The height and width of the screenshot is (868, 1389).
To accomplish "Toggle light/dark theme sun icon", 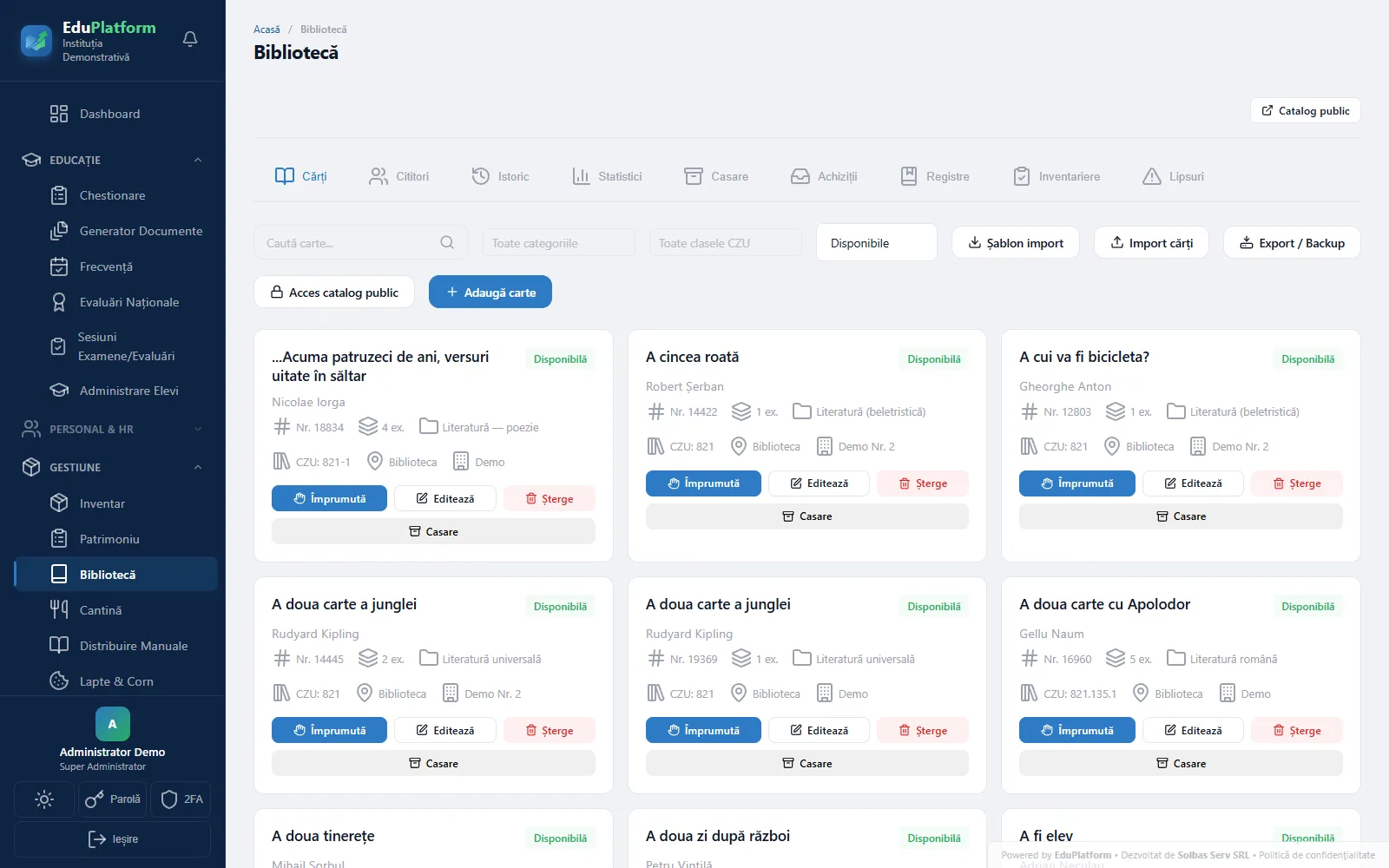I will [x=44, y=799].
